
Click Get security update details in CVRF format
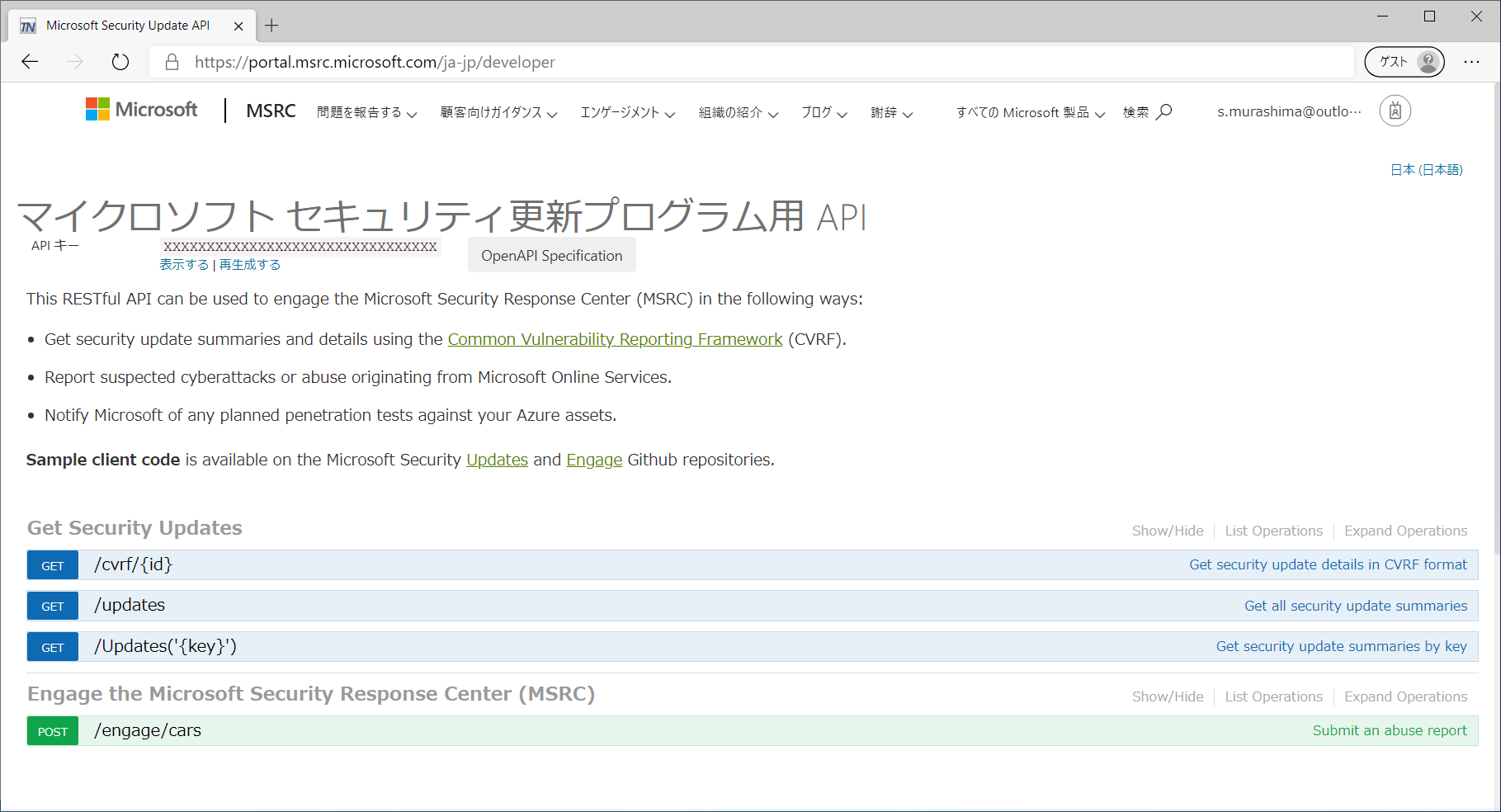pyautogui.click(x=1328, y=564)
